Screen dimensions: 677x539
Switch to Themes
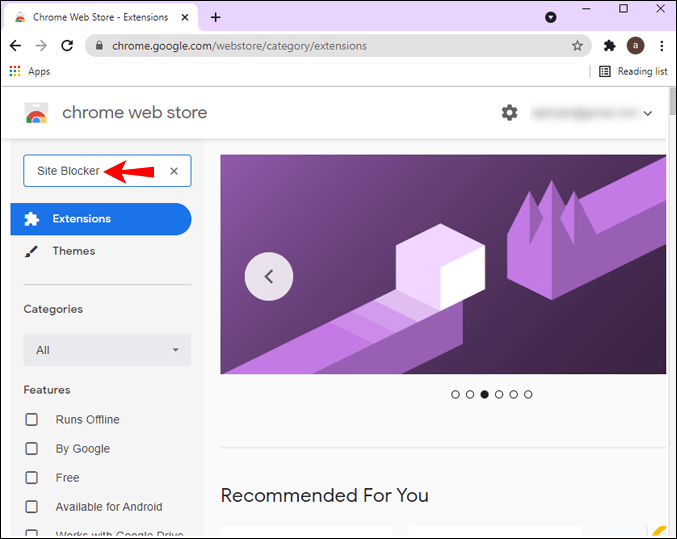coord(74,251)
